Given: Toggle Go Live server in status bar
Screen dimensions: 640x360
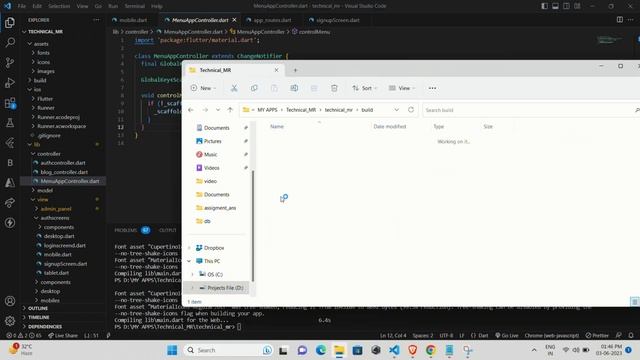Looking at the screenshot, I should [x=507, y=336].
